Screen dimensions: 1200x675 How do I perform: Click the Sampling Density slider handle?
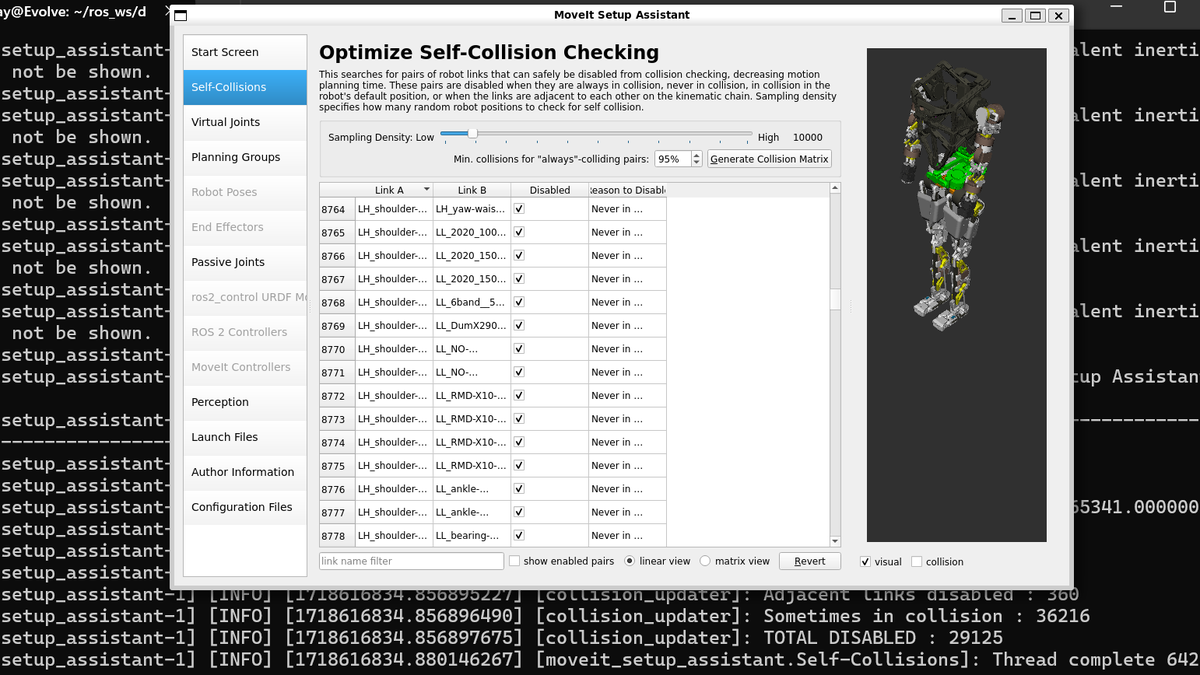point(472,133)
